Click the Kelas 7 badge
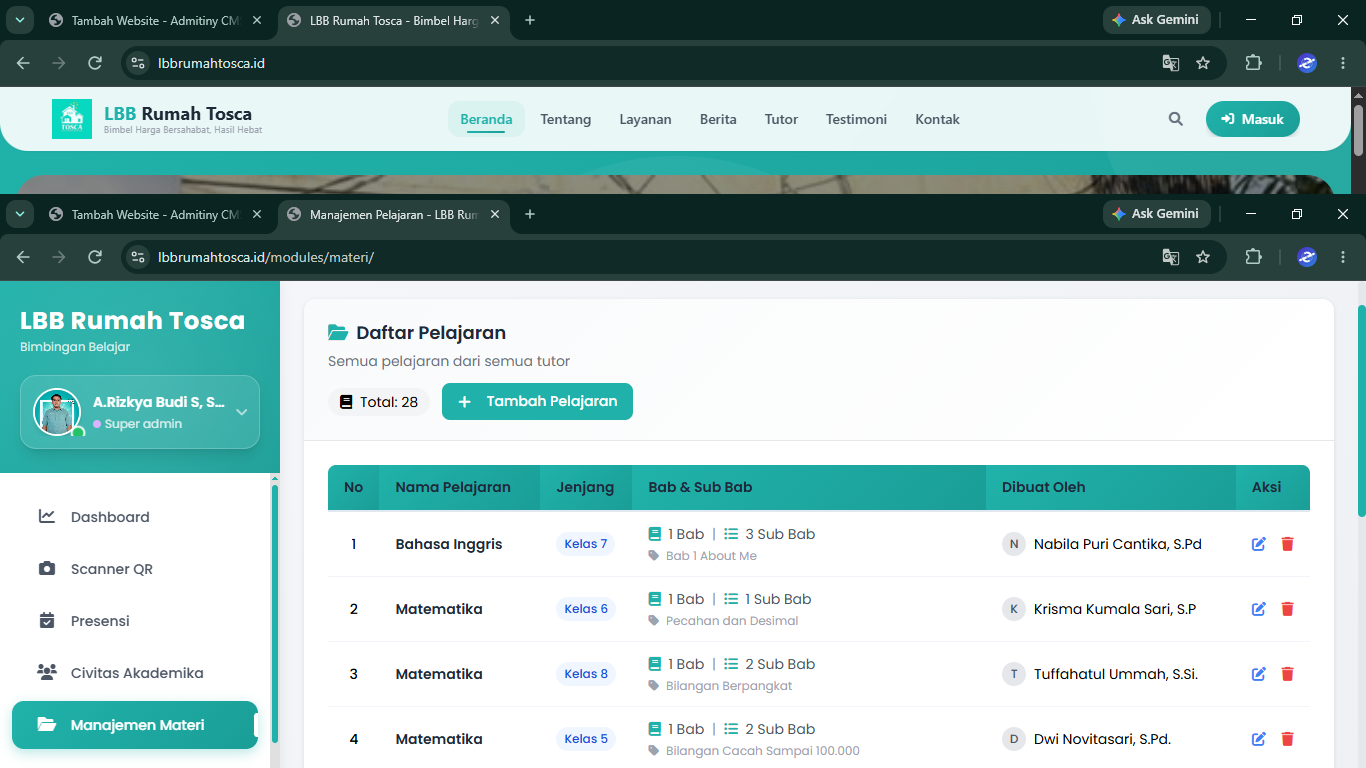This screenshot has width=1366, height=768. pyautogui.click(x=586, y=544)
